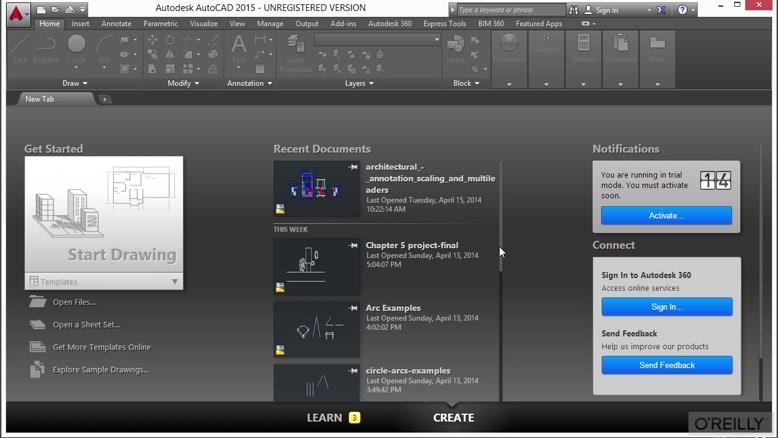Open the quick access toolbar customize arrow
778x438 pixels.
[x=83, y=9]
